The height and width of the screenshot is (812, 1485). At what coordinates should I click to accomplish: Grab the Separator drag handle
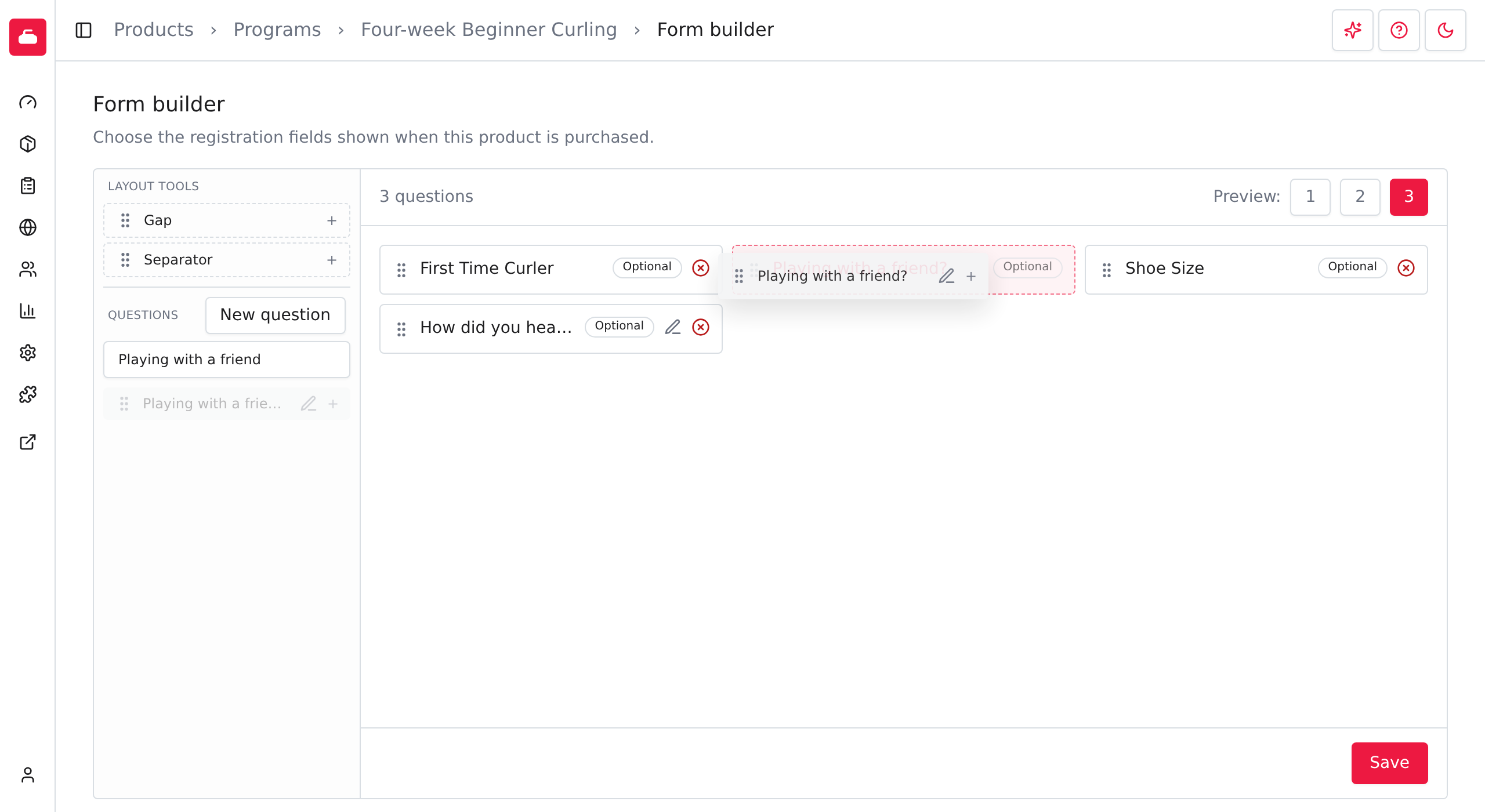pos(125,260)
